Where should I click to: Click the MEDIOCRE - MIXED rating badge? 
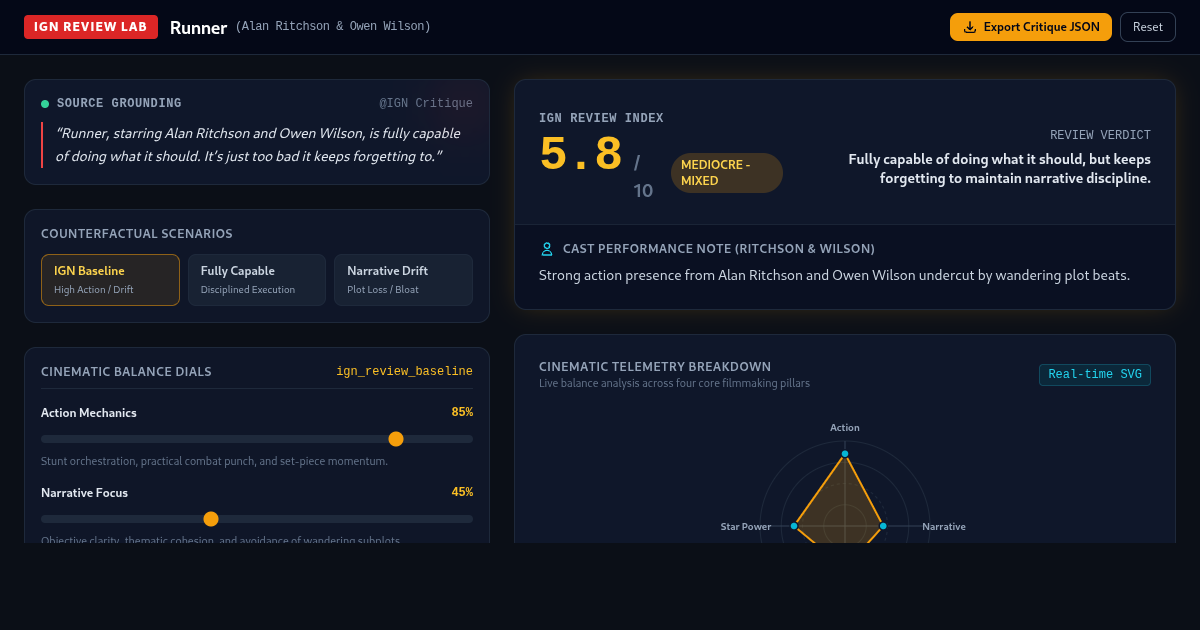click(x=727, y=173)
